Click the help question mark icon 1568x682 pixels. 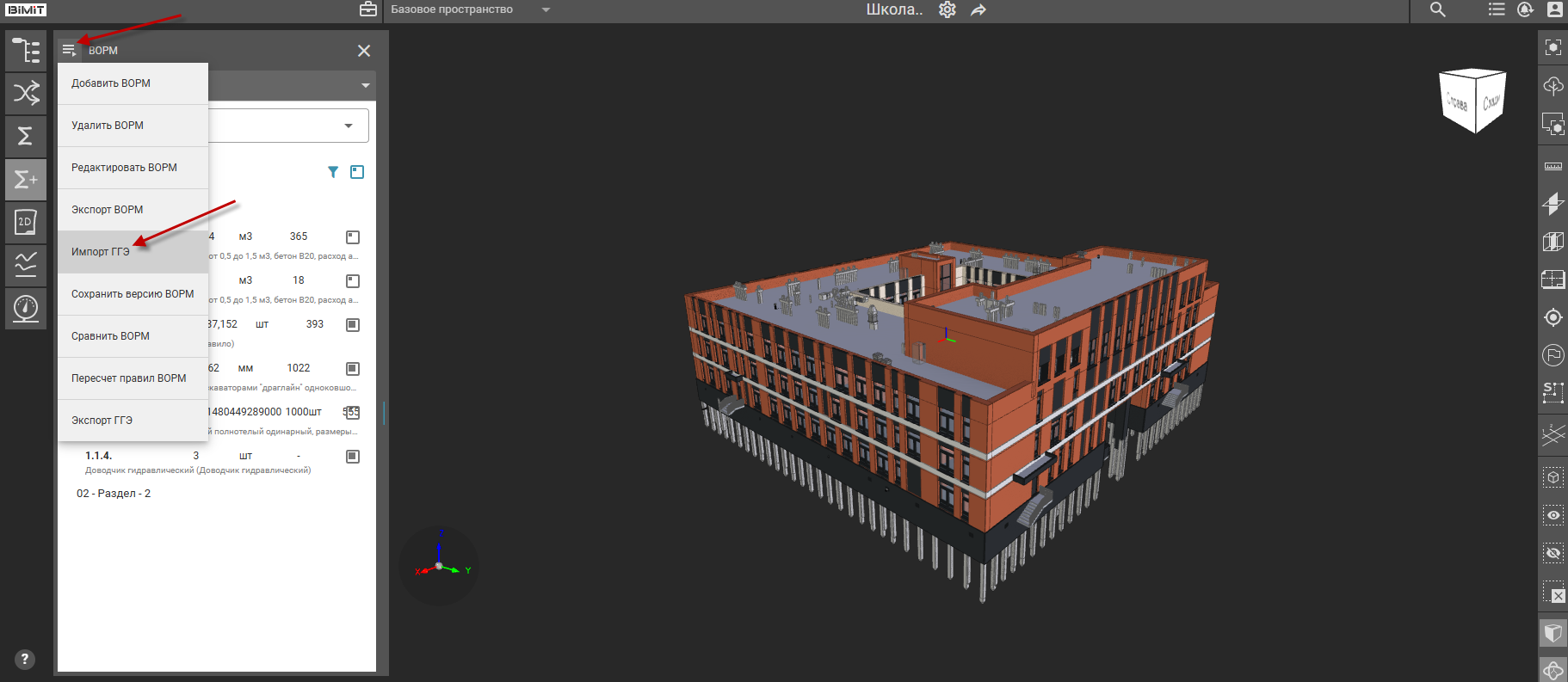click(x=25, y=659)
